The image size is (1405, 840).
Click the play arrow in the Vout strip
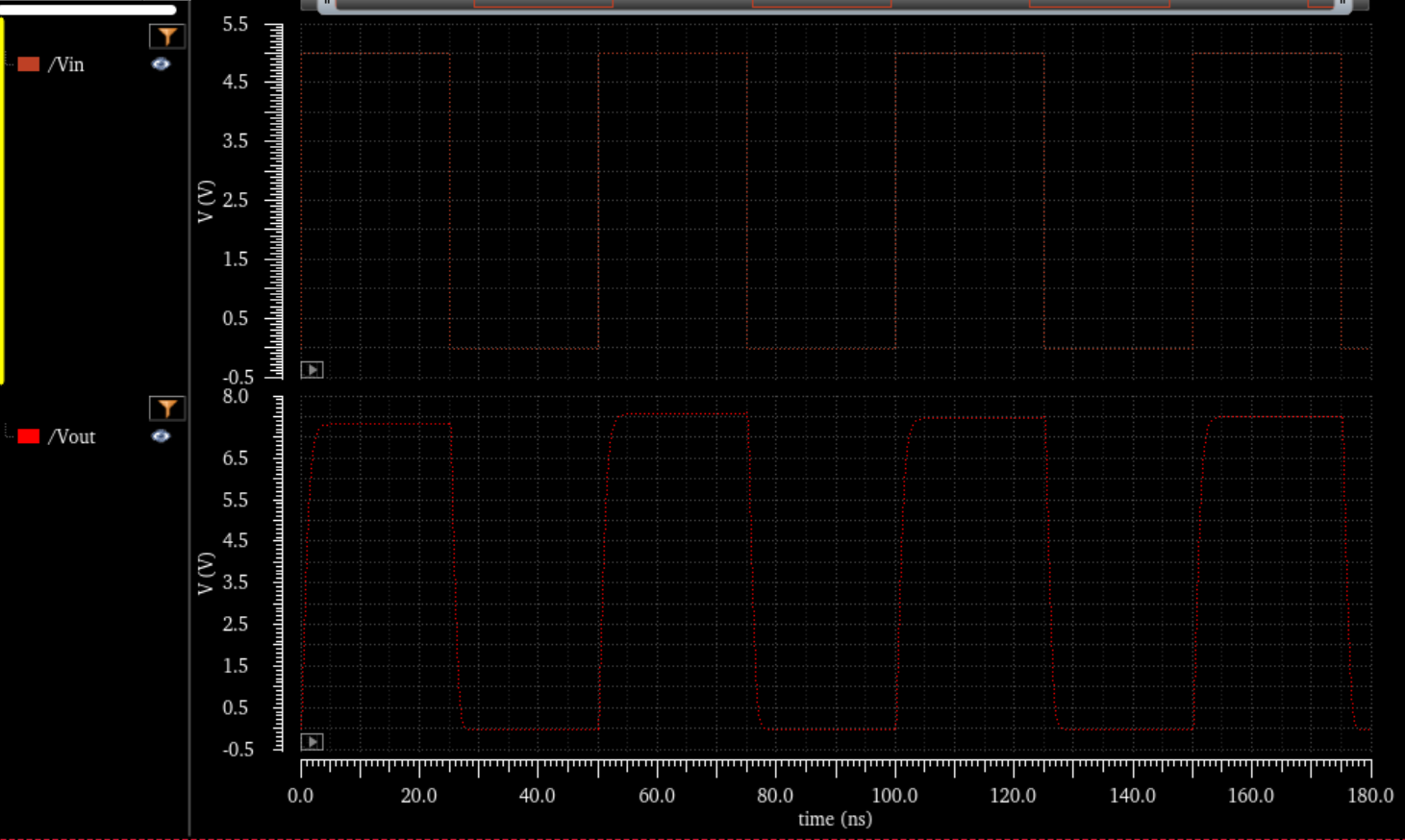click(312, 742)
